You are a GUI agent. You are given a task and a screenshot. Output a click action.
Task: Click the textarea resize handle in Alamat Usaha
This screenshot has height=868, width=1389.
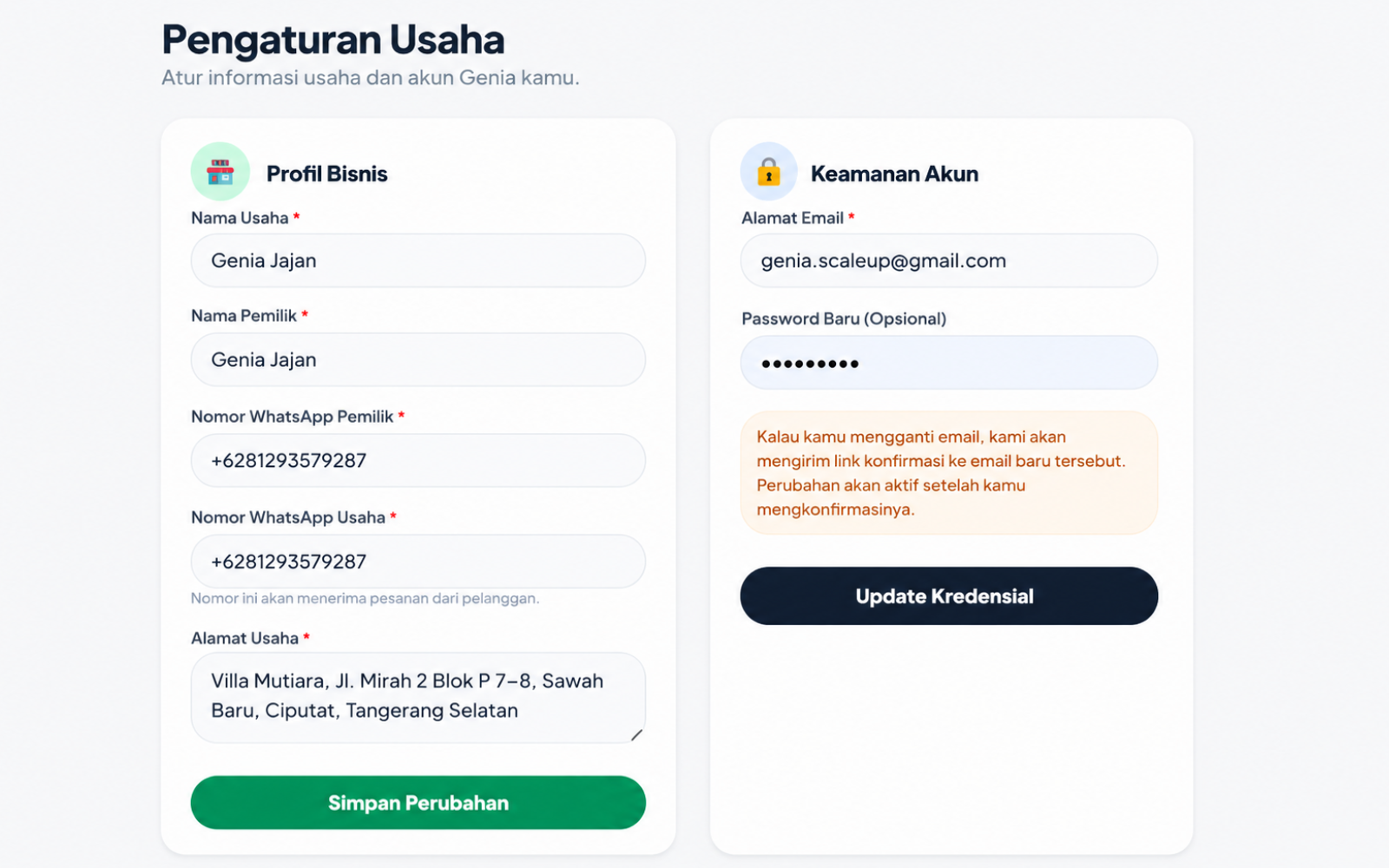[x=636, y=735]
